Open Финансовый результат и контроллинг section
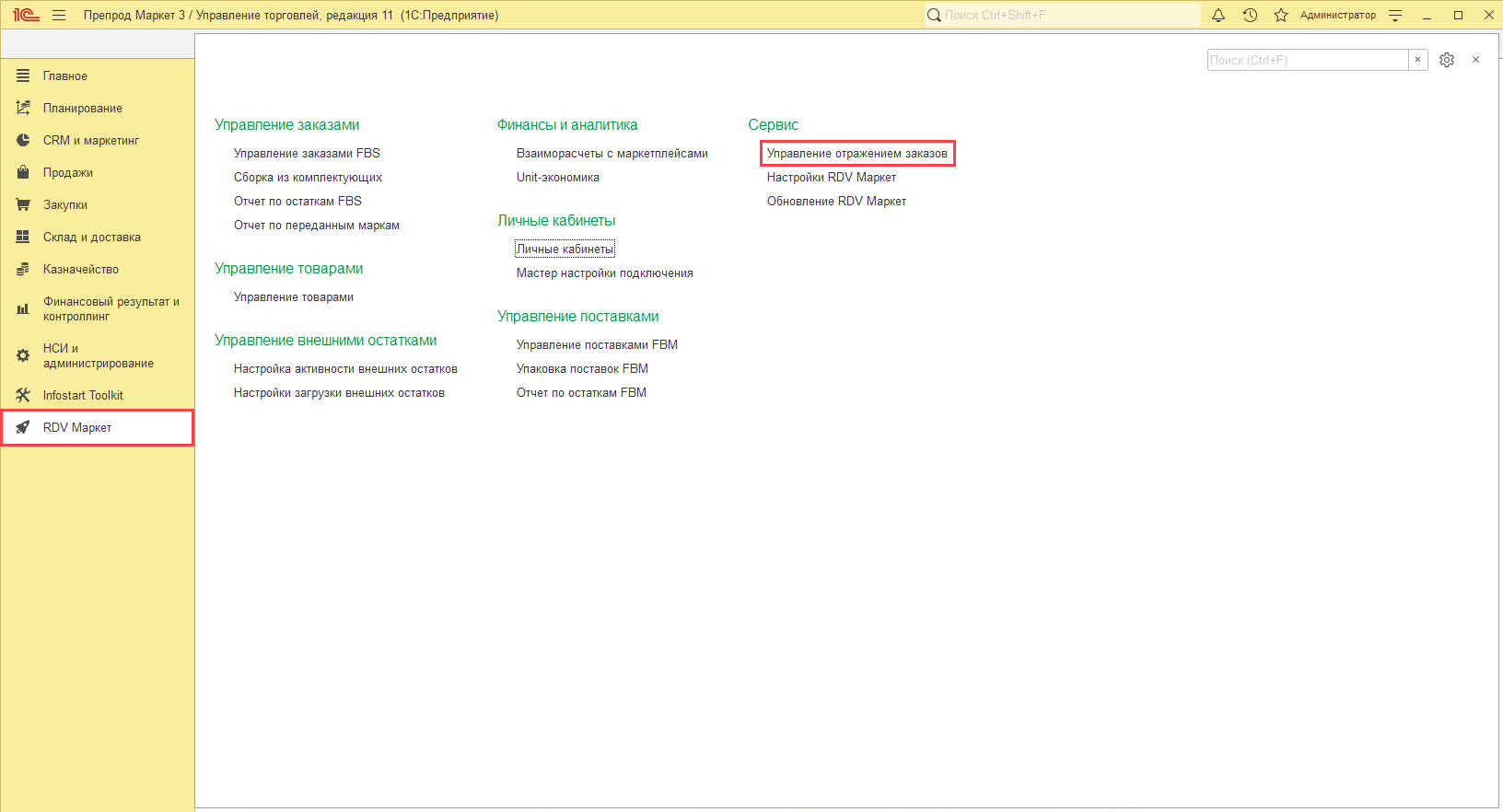 pyautogui.click(x=98, y=308)
